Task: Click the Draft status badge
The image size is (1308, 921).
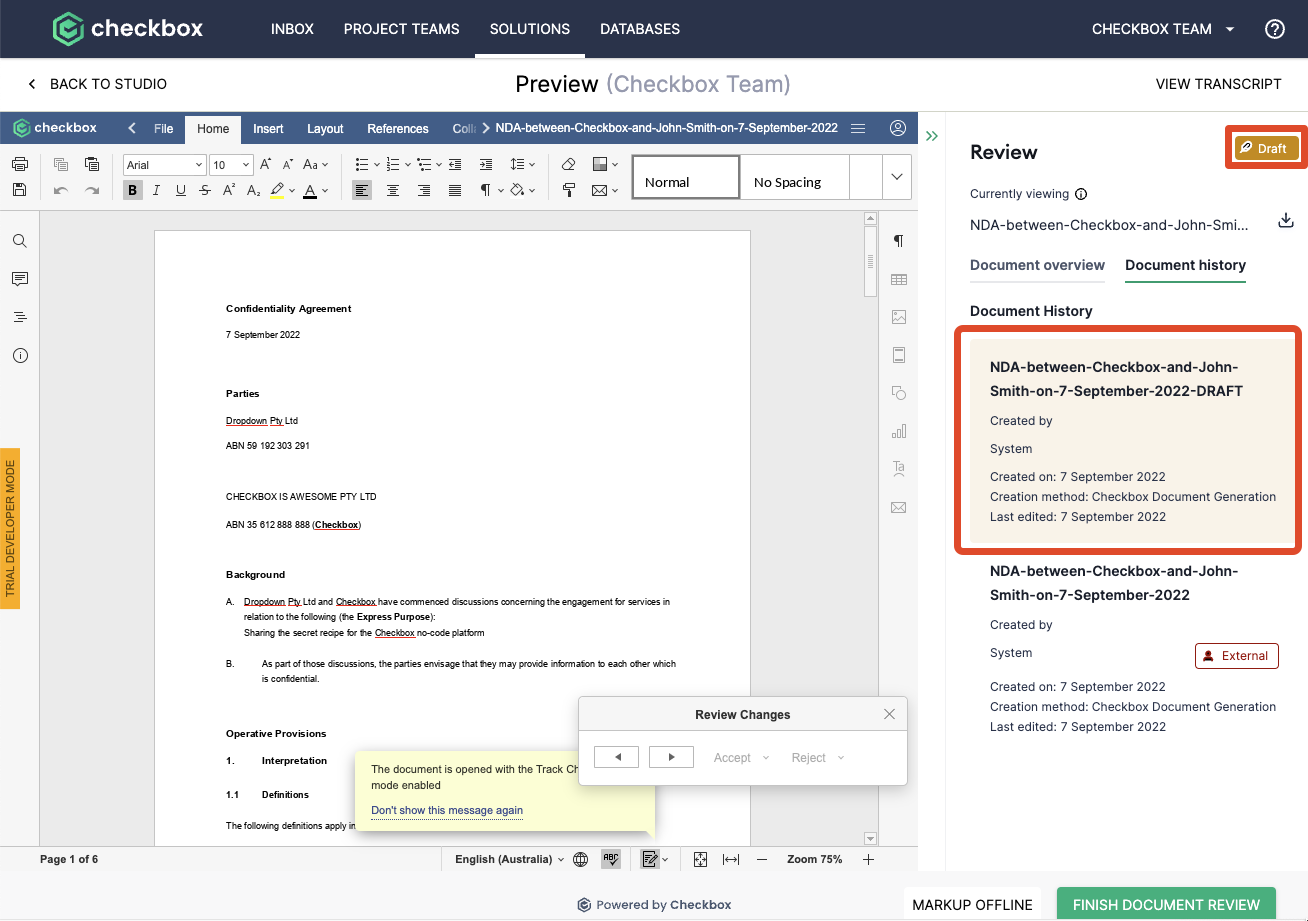Action: pos(1266,148)
